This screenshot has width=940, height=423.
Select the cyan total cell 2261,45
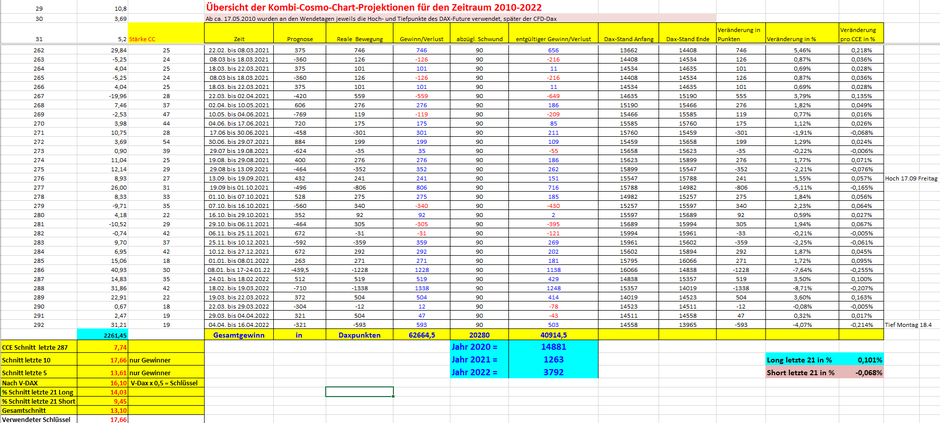point(103,336)
